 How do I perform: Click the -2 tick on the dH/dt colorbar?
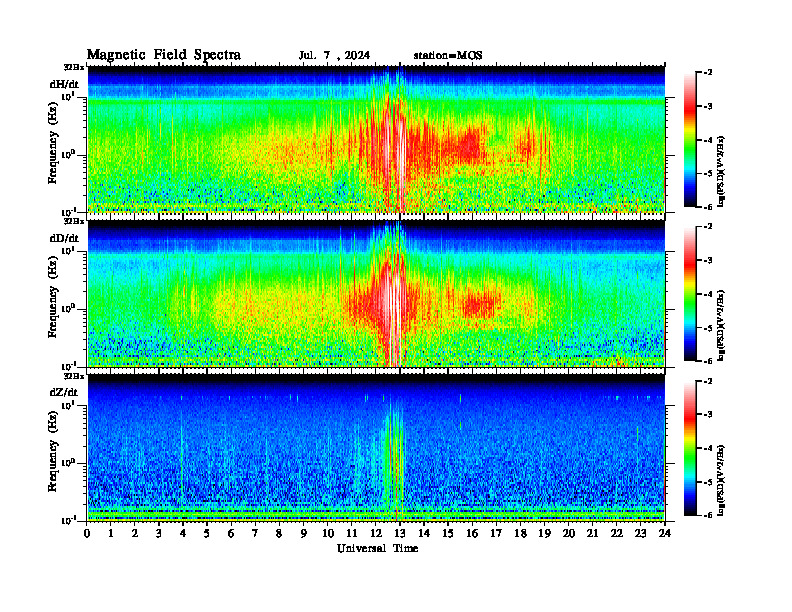point(707,73)
